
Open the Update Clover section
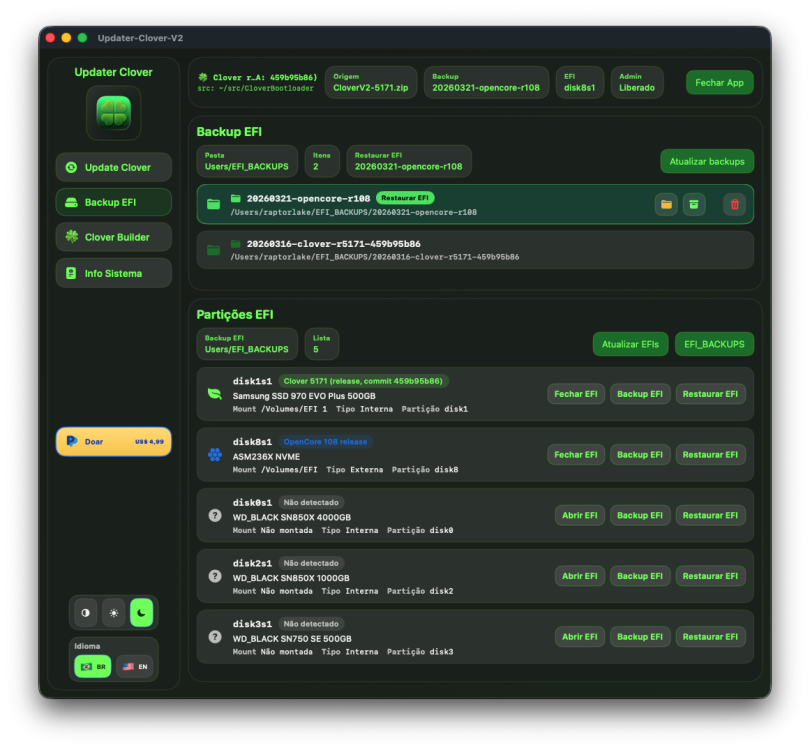(x=114, y=167)
